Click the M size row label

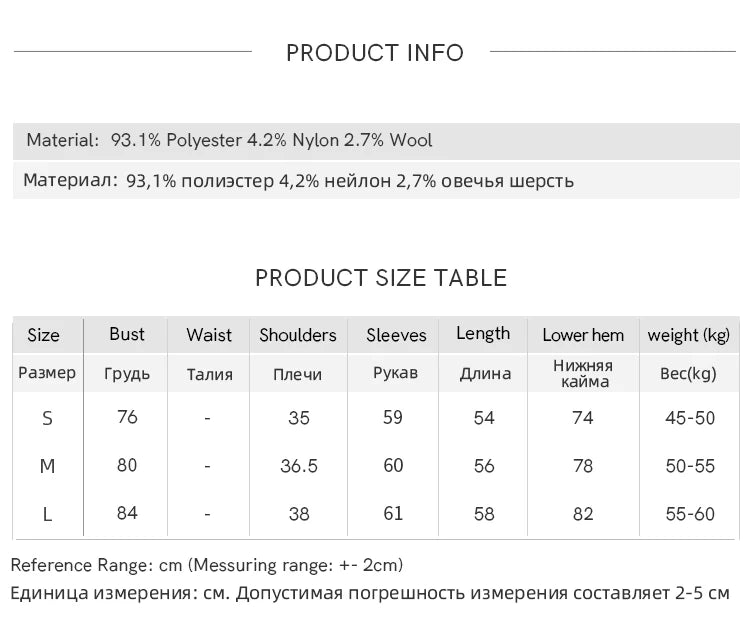(47, 466)
